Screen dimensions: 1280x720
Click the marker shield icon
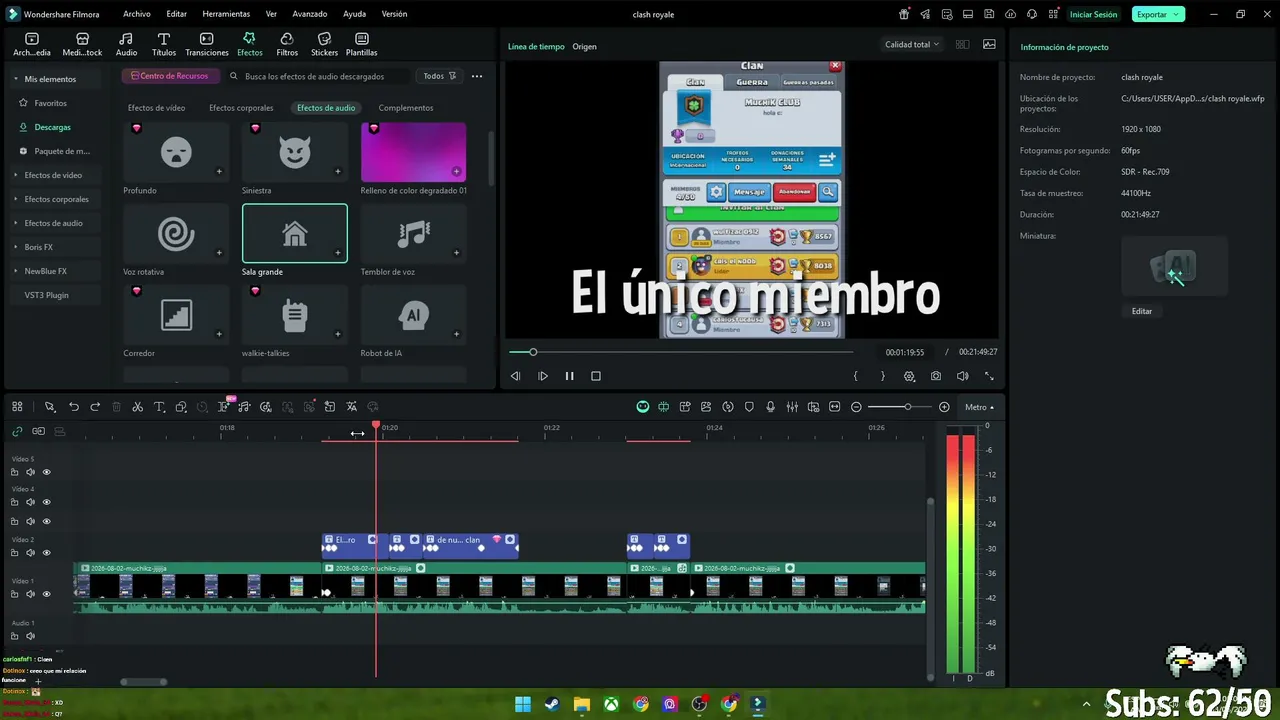click(x=749, y=407)
